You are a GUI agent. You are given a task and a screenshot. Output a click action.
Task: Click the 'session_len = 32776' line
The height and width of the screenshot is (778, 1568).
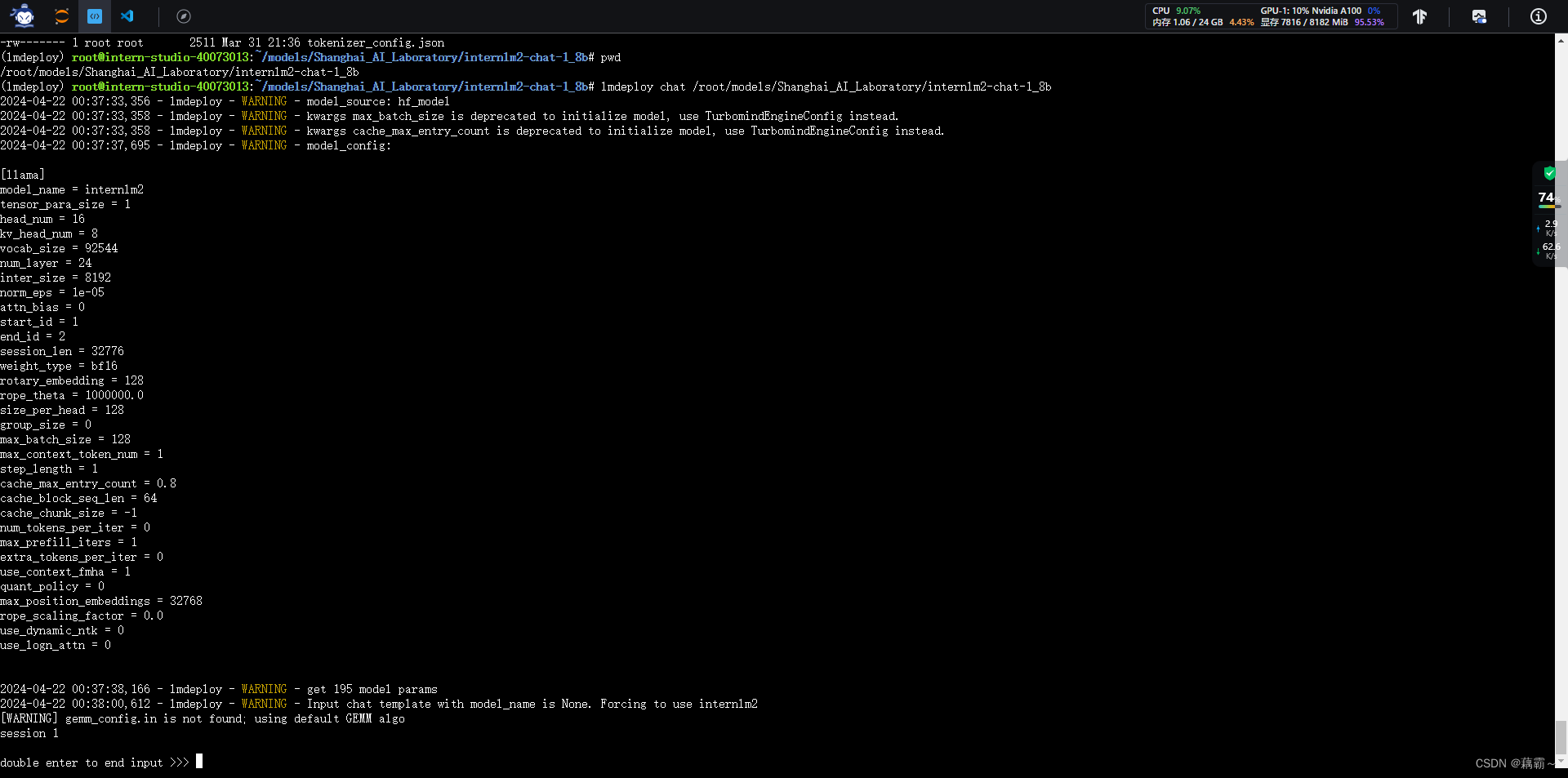point(62,351)
